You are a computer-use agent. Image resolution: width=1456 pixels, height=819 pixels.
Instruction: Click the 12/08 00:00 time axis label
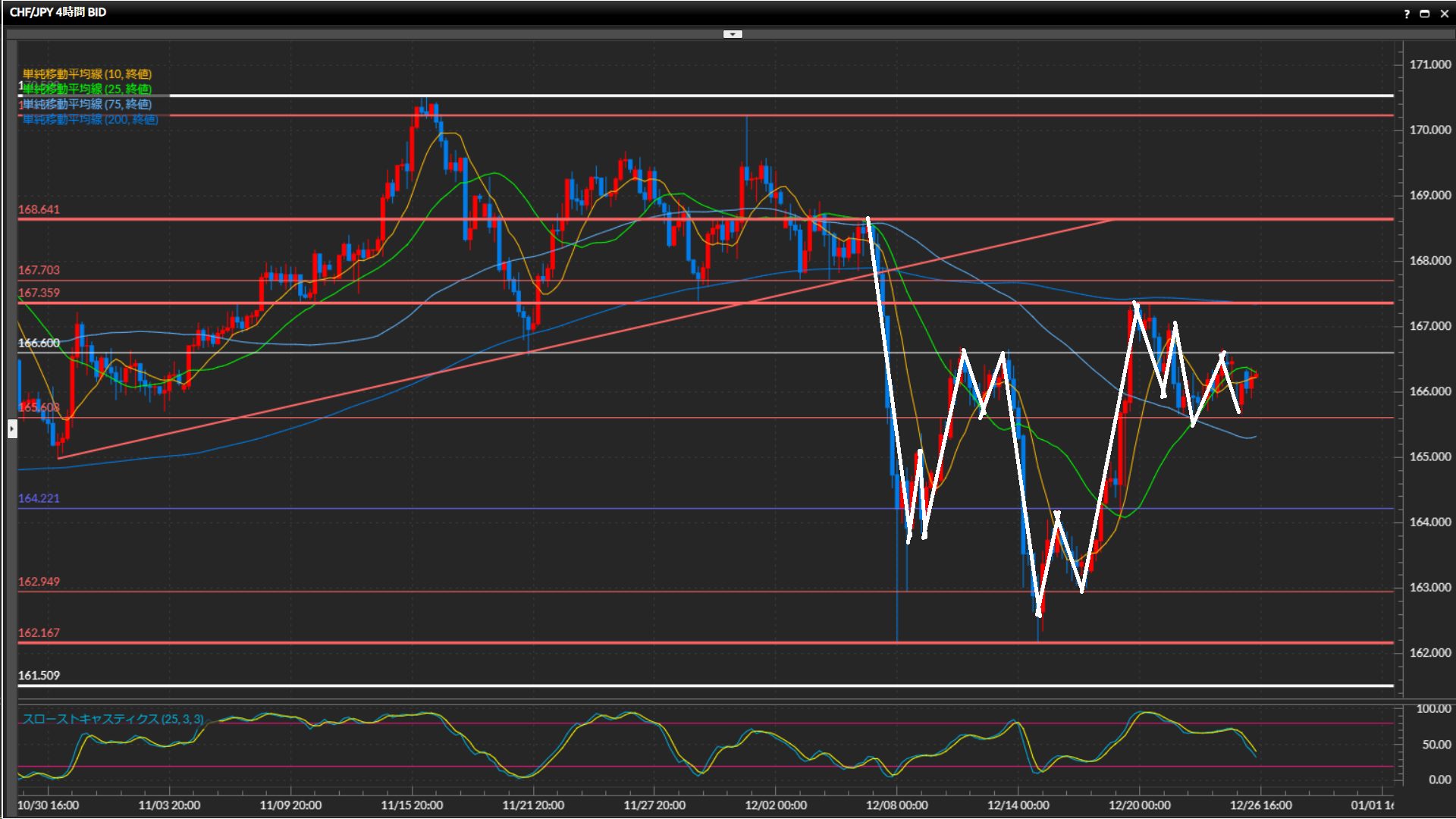click(x=896, y=805)
